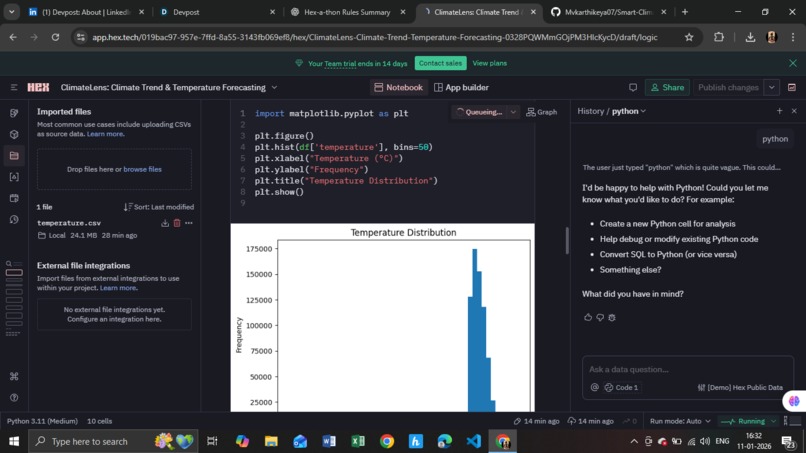
Task: Open Publish changes dropdown arrow
Action: [x=772, y=87]
